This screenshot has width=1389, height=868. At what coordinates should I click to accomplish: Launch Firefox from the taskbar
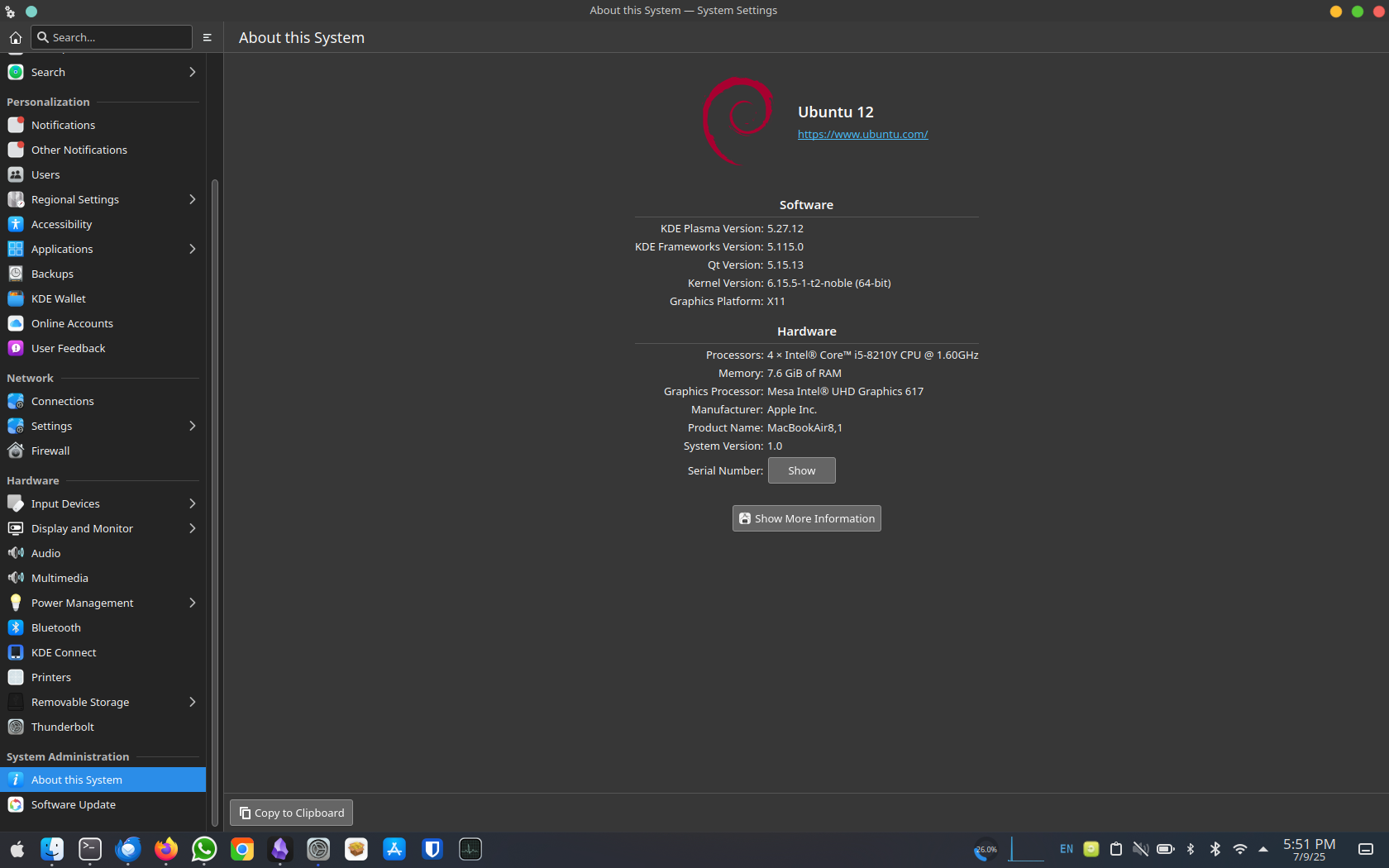click(166, 849)
